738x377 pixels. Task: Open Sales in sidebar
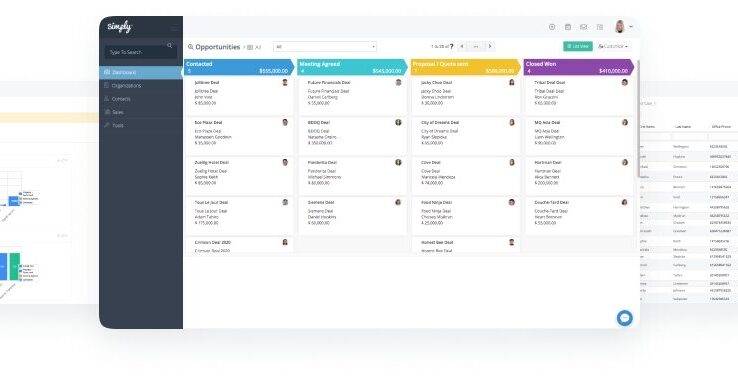pos(141,112)
